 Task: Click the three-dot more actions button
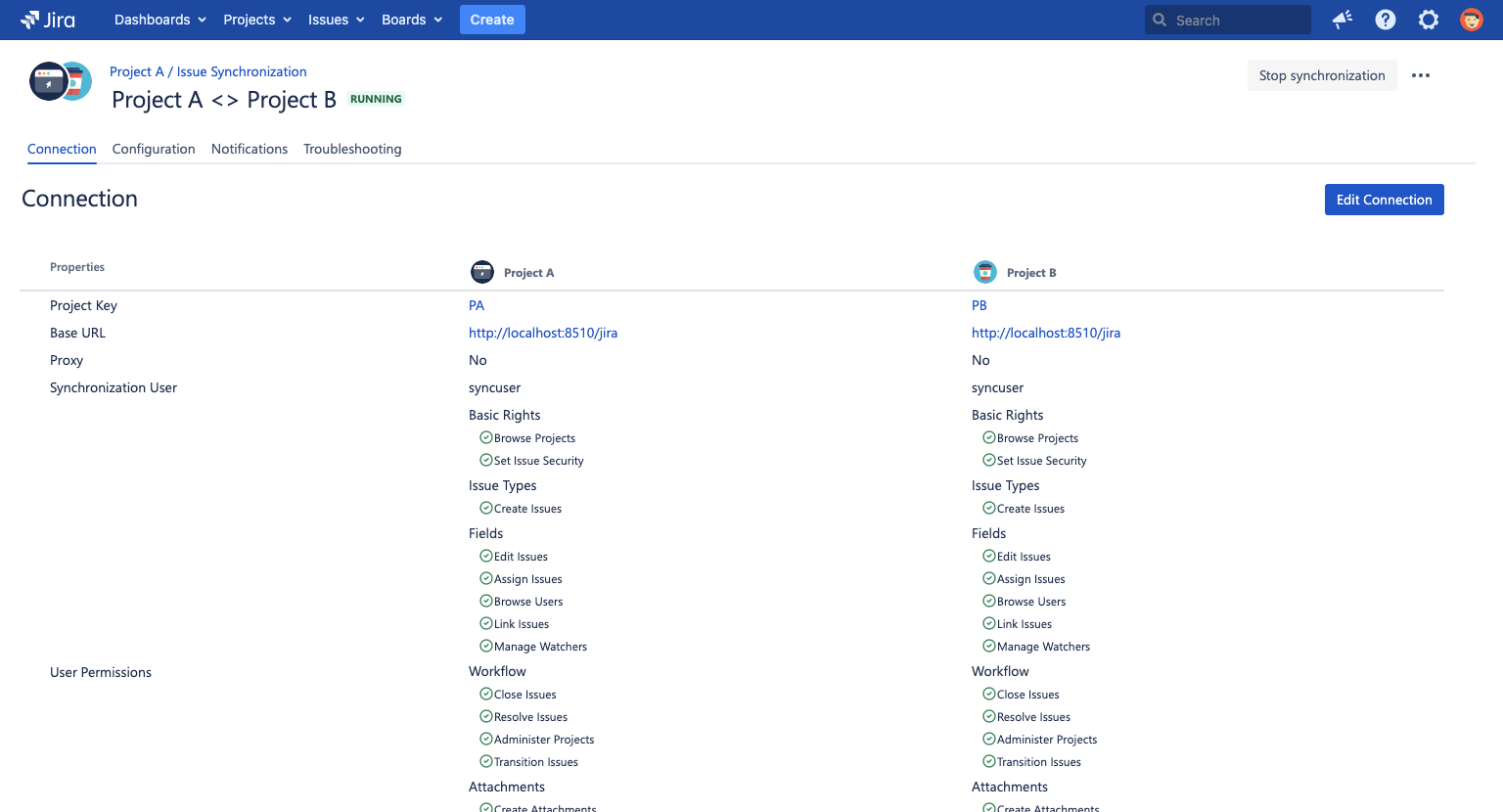[1421, 75]
